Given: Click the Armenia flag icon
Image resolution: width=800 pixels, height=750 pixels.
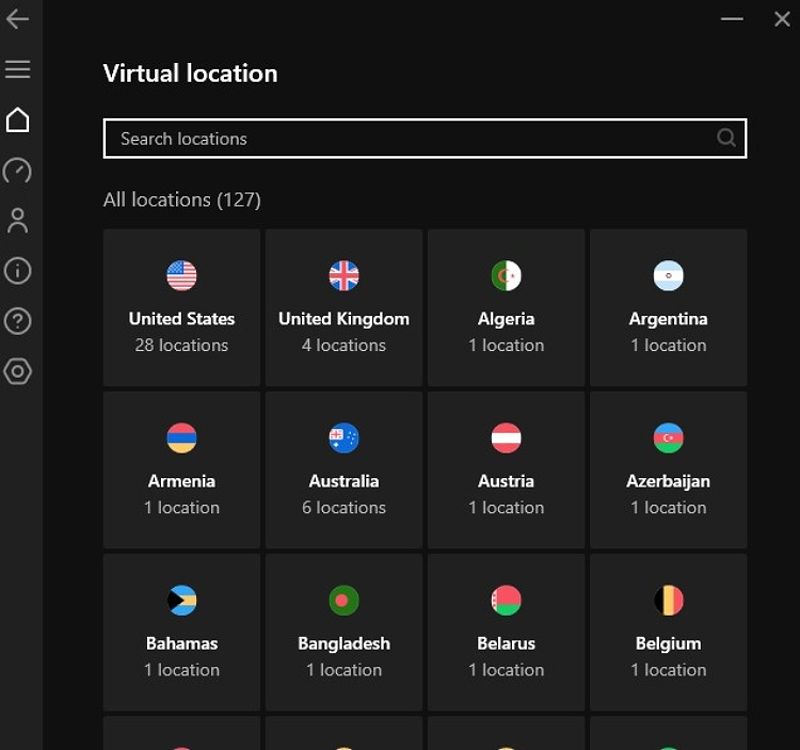Looking at the screenshot, I should point(182,438).
